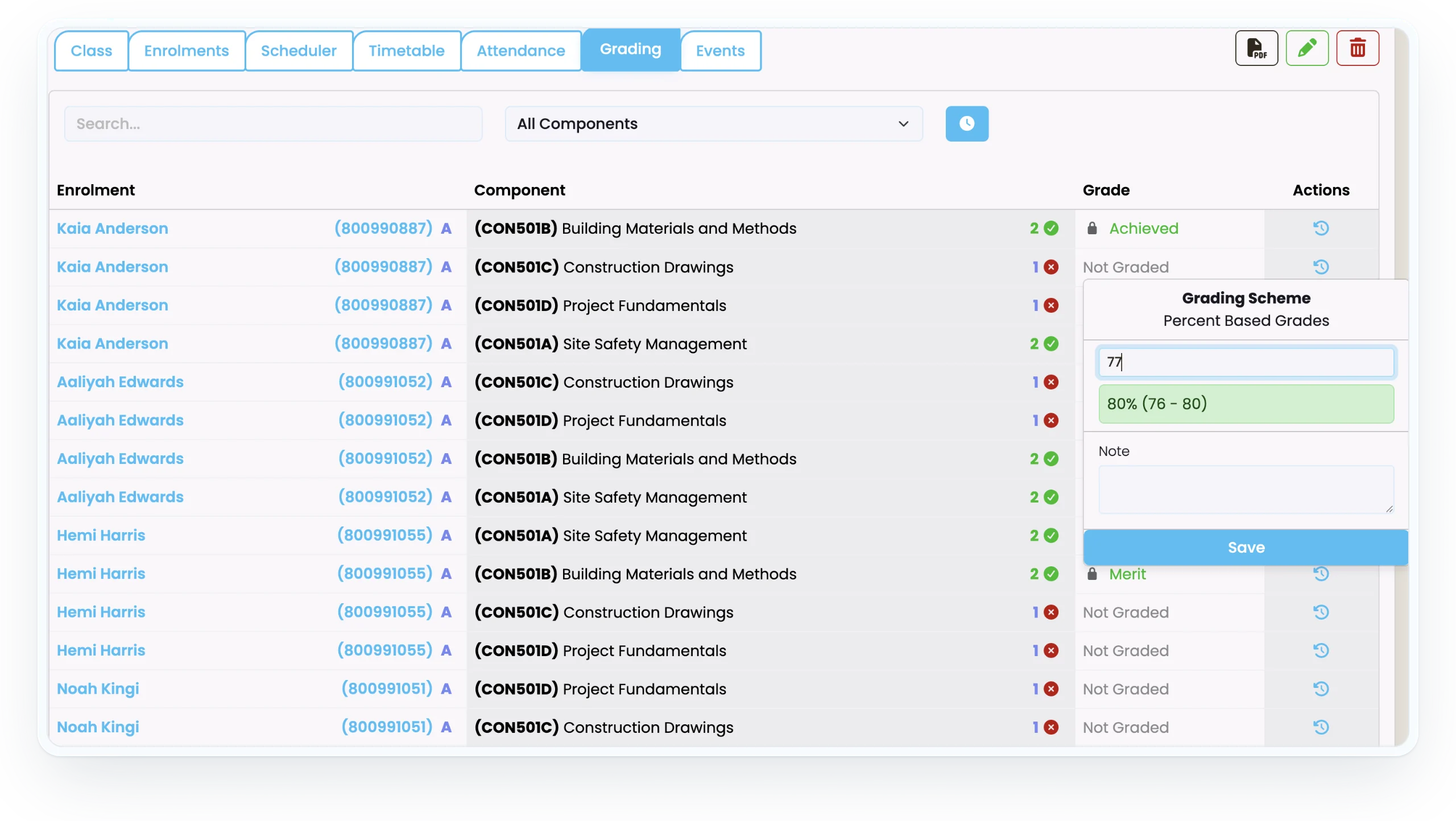This screenshot has height=821, width=1456.
Task: Click green check for Hemi Harris Site Safety Management
Action: click(1051, 536)
